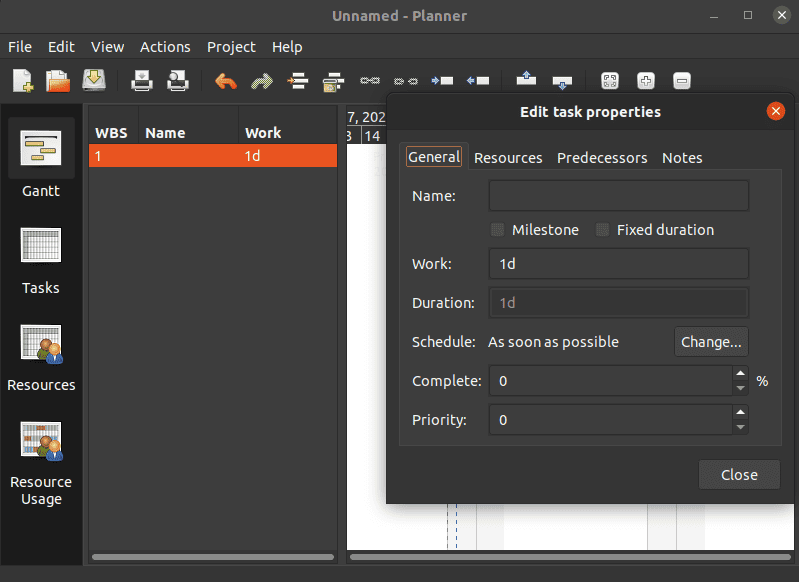Unlink the selected tasks
This screenshot has width=799, height=582.
(x=406, y=81)
